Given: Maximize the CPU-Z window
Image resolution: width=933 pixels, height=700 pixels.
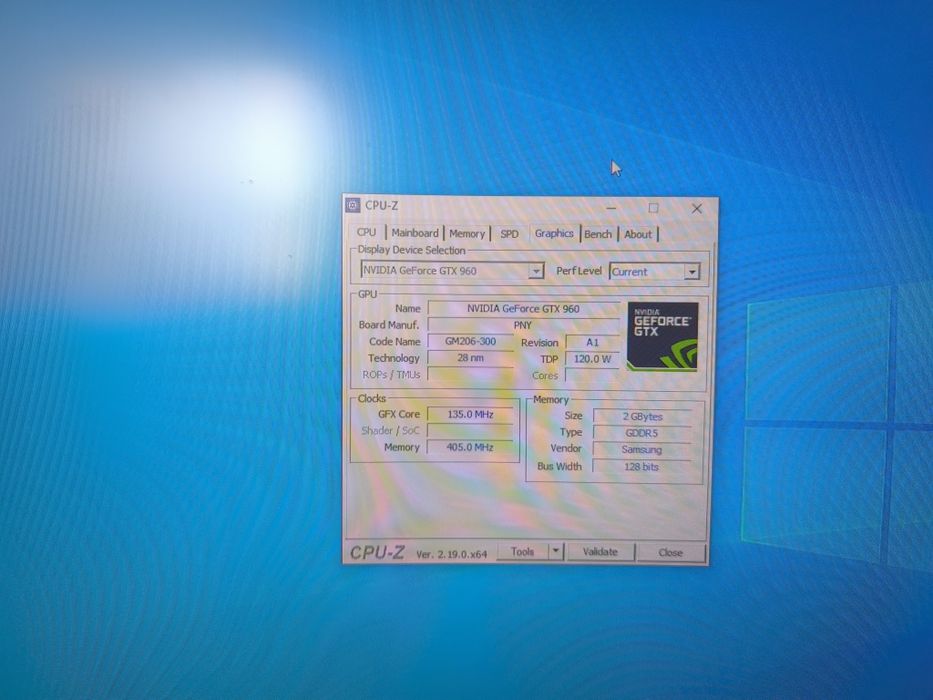Looking at the screenshot, I should click(x=653, y=208).
